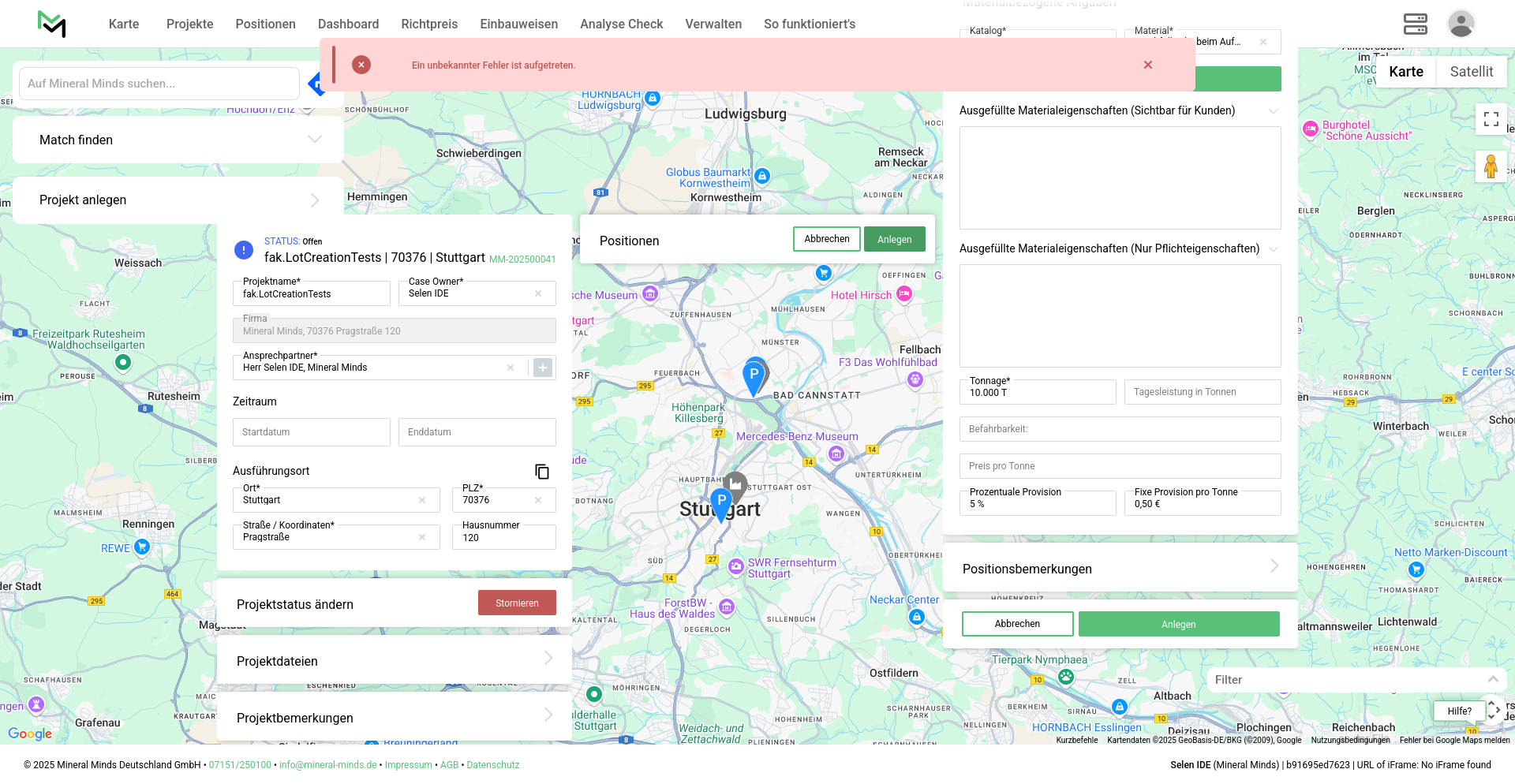
Task: Click the red Stornieren button
Action: 517,603
